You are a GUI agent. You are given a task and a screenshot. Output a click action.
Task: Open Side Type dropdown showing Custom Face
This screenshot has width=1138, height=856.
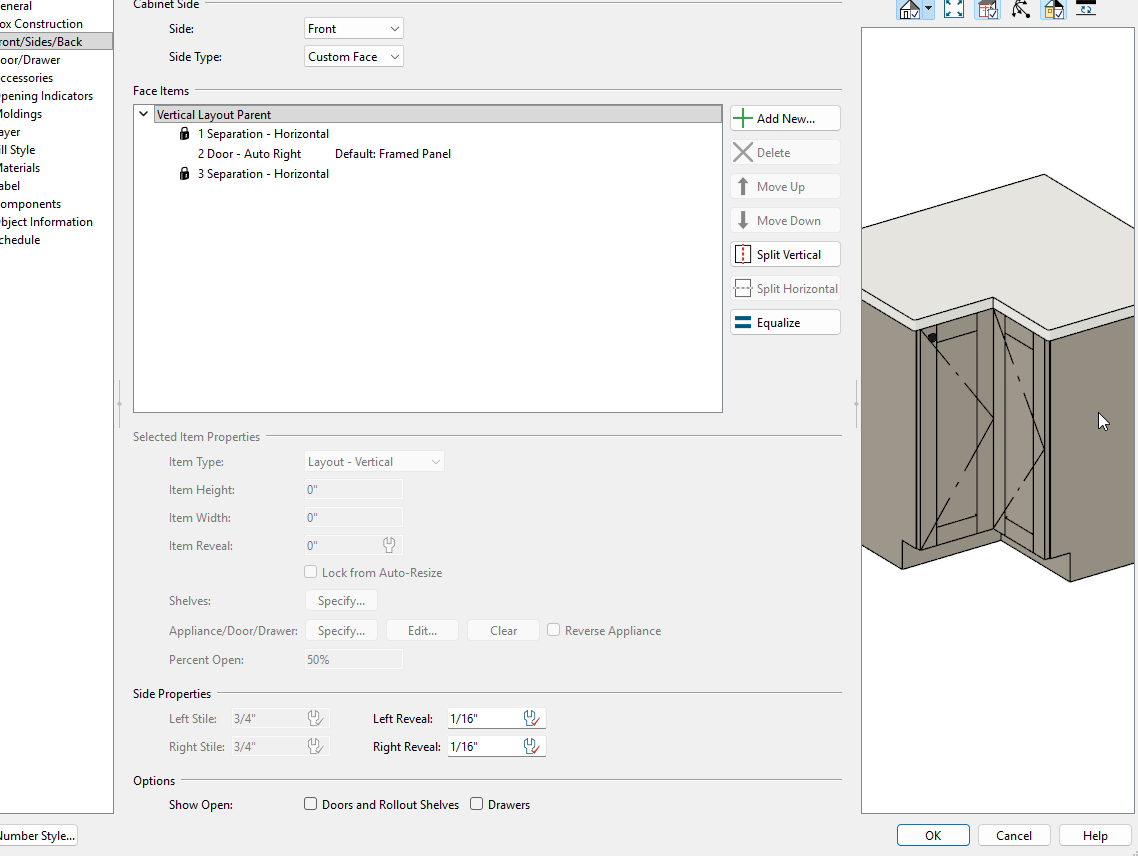pos(354,57)
